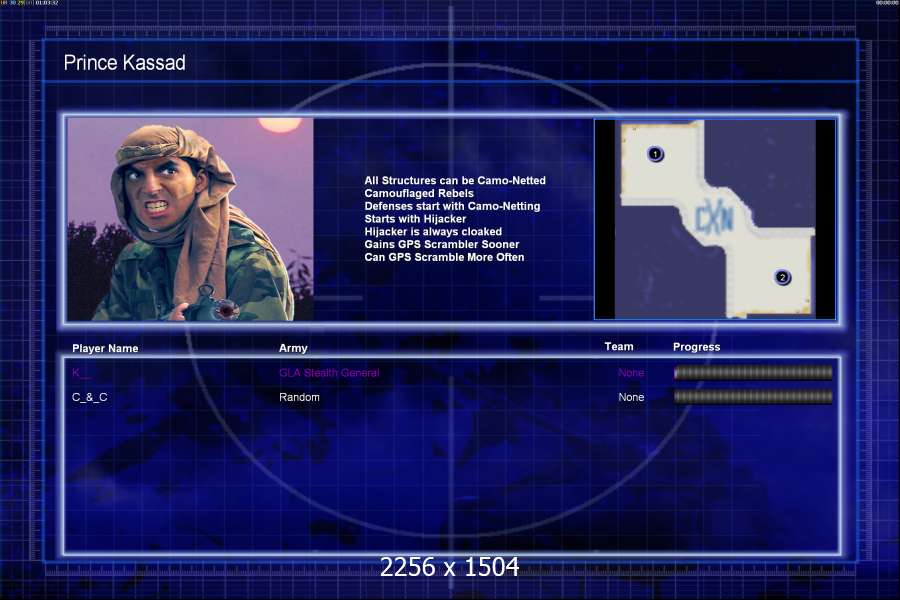Click the Prince Kassad title text
The height and width of the screenshot is (600, 900).
coord(125,63)
